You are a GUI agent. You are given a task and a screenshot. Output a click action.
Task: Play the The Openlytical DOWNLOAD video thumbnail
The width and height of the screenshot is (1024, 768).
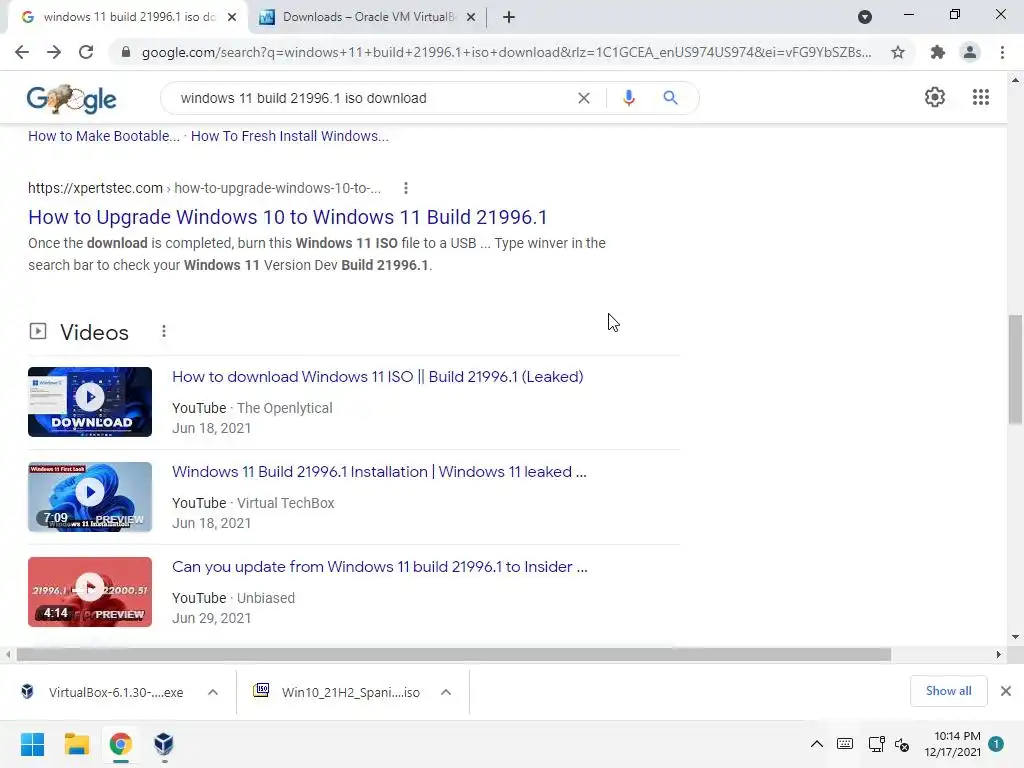pos(90,402)
